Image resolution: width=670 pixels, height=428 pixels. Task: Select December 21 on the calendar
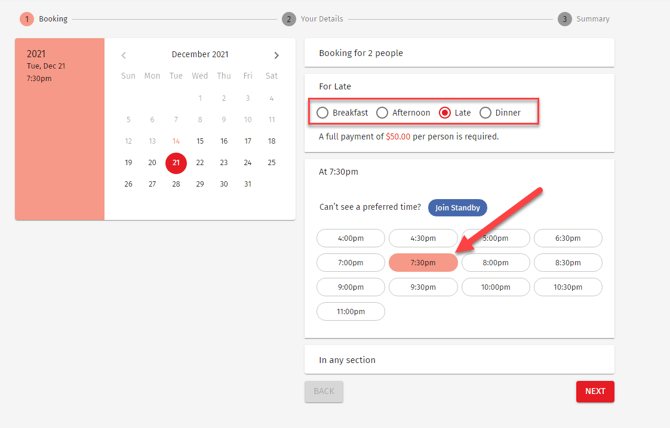click(176, 162)
